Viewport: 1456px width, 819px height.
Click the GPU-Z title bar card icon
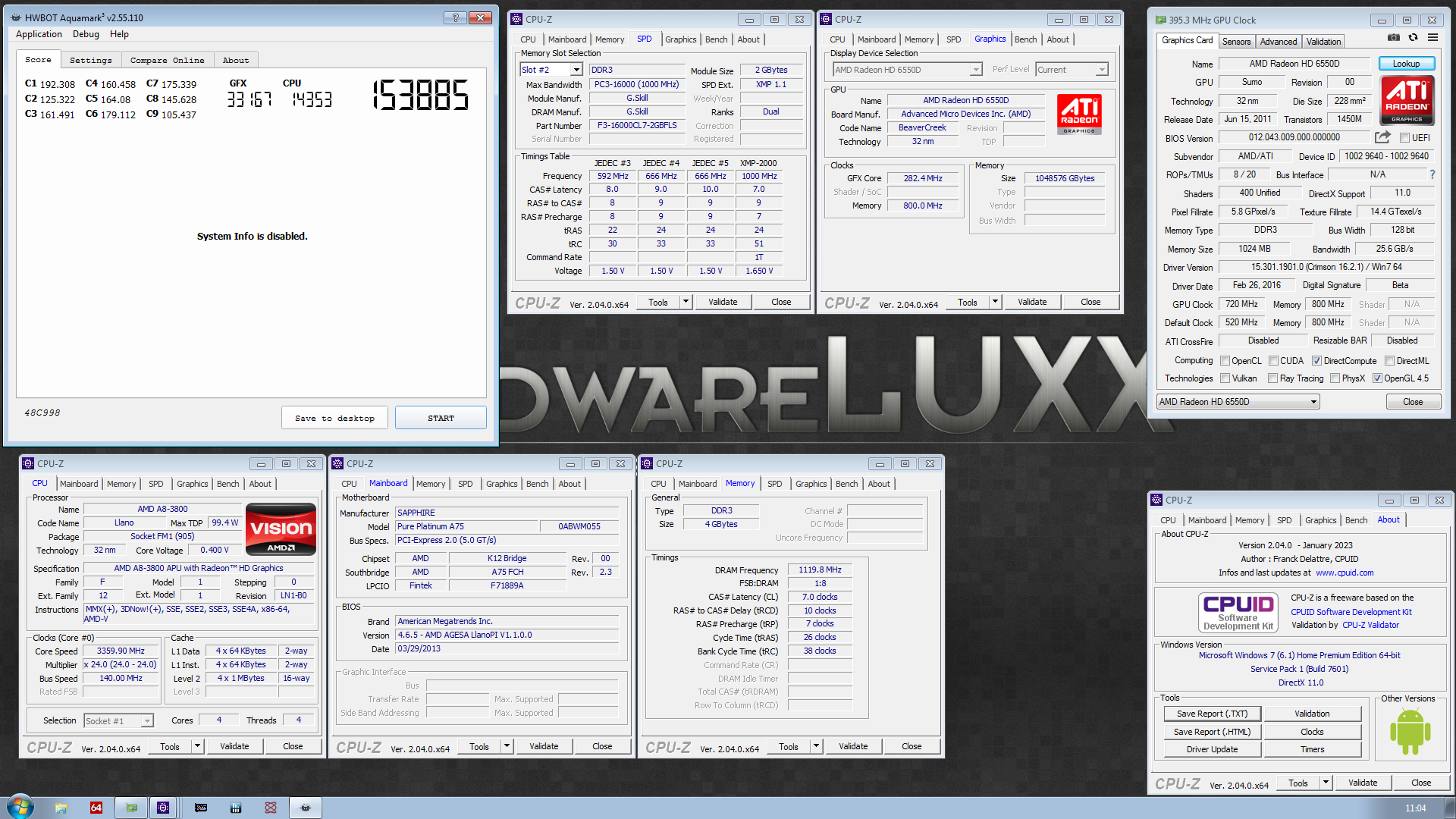pos(1160,20)
